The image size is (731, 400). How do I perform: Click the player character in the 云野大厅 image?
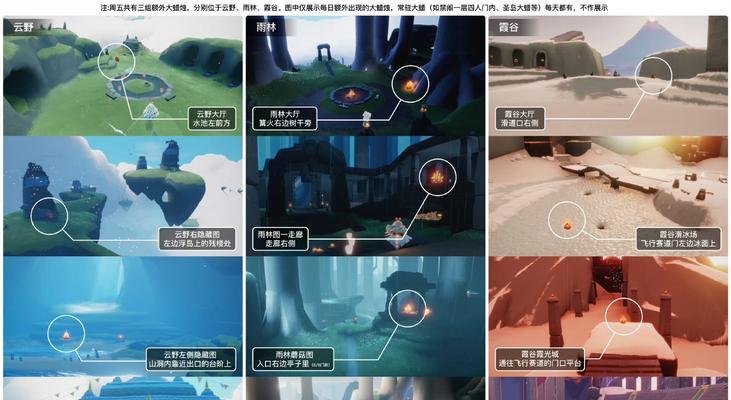click(x=150, y=112)
